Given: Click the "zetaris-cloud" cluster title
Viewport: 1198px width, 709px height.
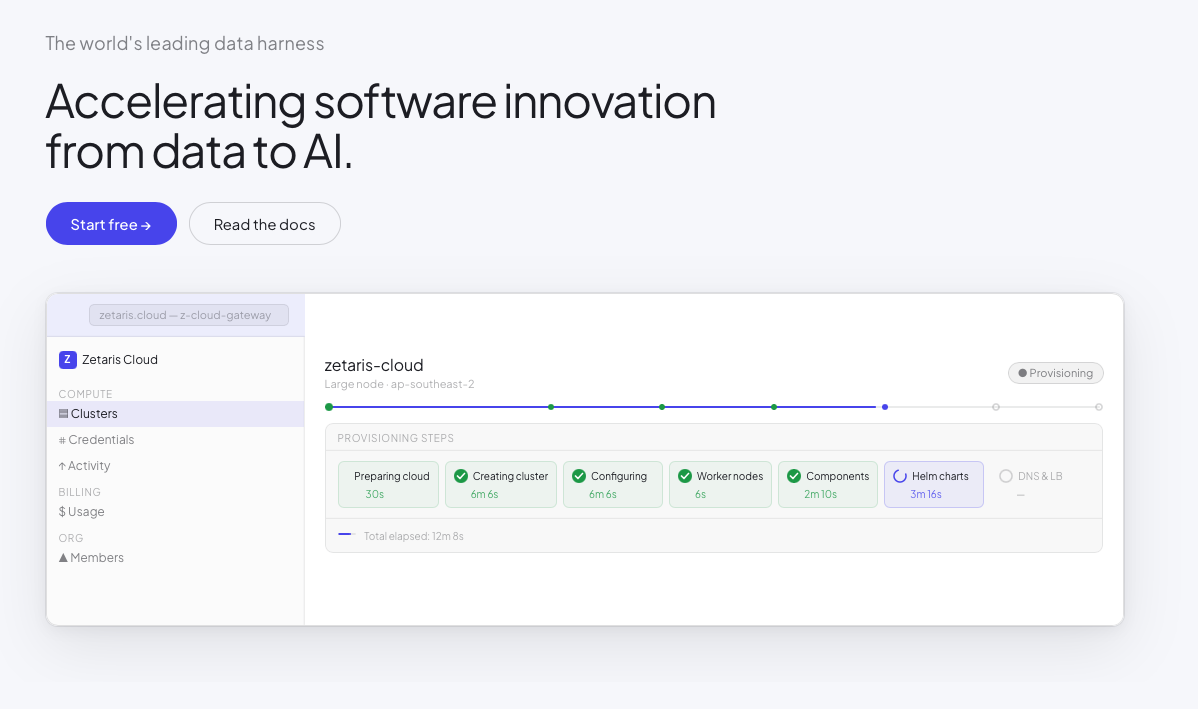Looking at the screenshot, I should pos(374,365).
